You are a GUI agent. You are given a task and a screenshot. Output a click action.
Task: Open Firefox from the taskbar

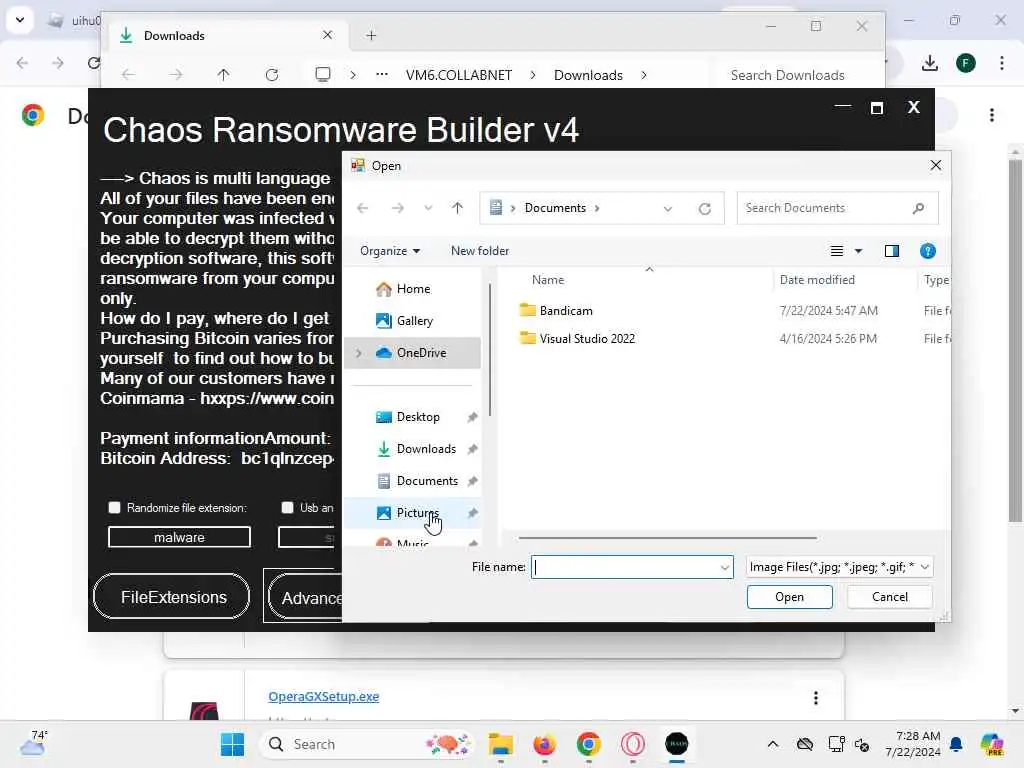tap(544, 744)
